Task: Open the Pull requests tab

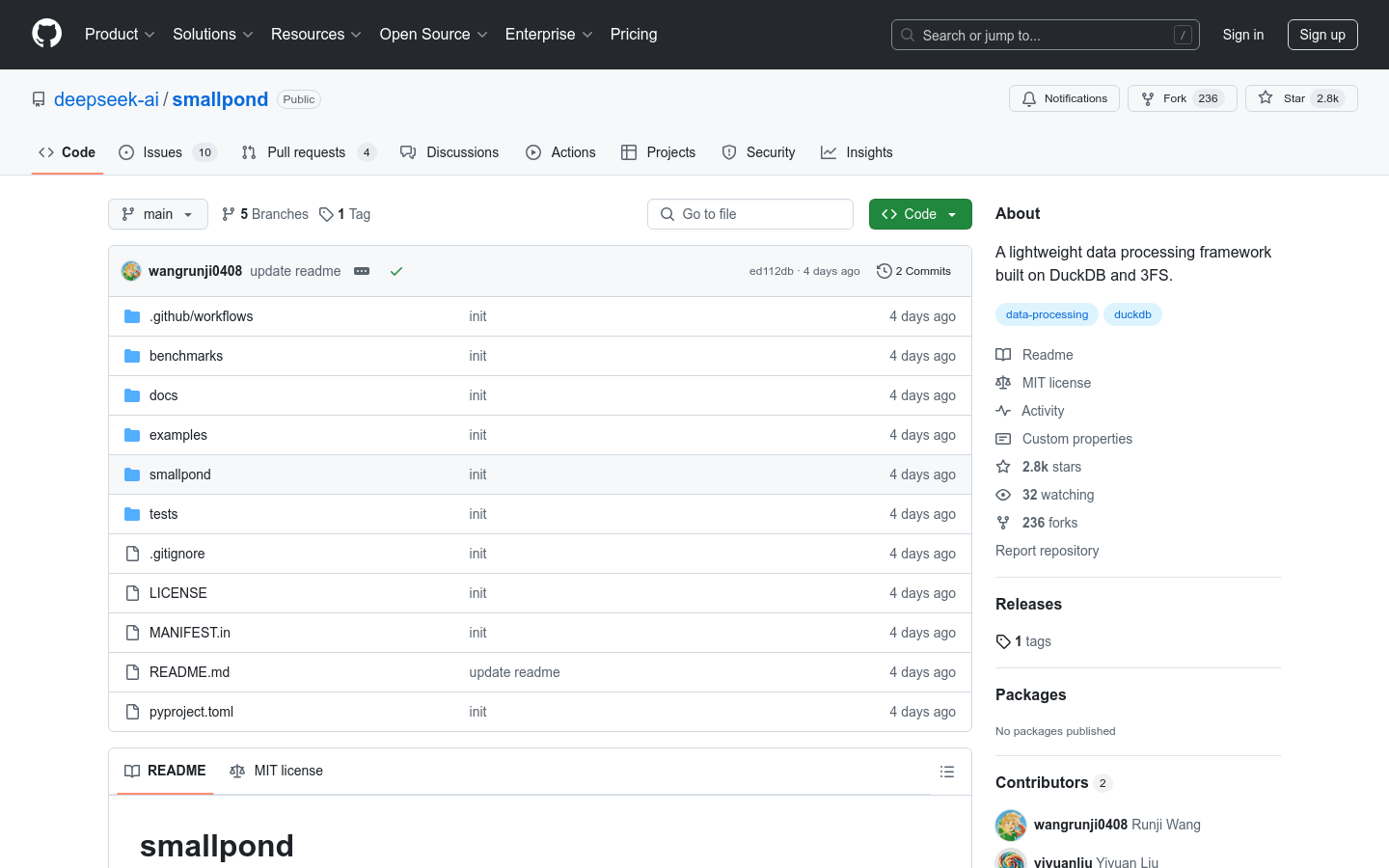Action: coord(309,152)
